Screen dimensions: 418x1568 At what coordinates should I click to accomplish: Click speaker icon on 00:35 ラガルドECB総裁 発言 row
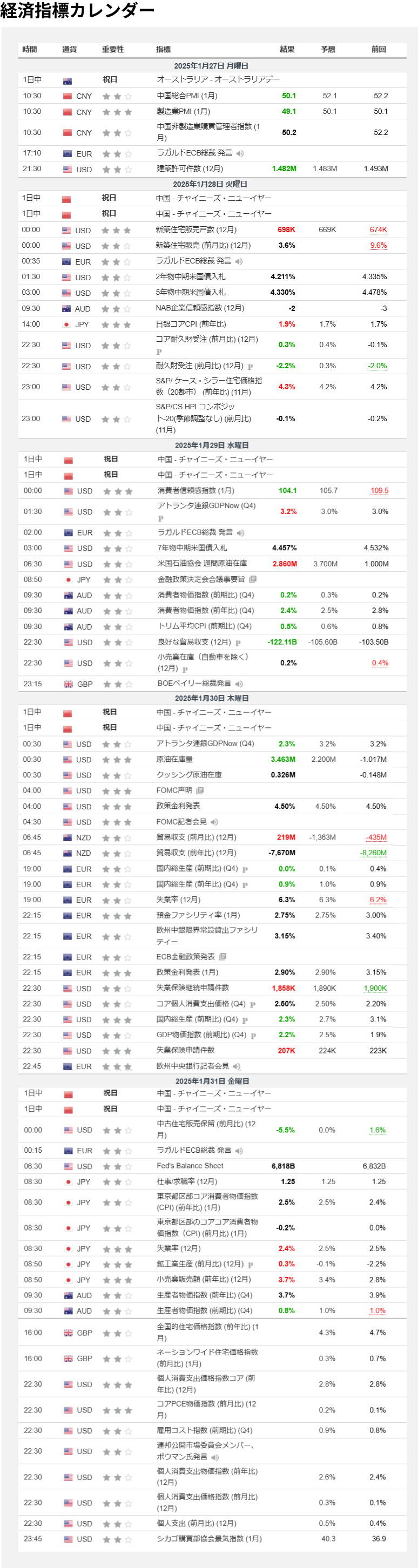pos(239,262)
